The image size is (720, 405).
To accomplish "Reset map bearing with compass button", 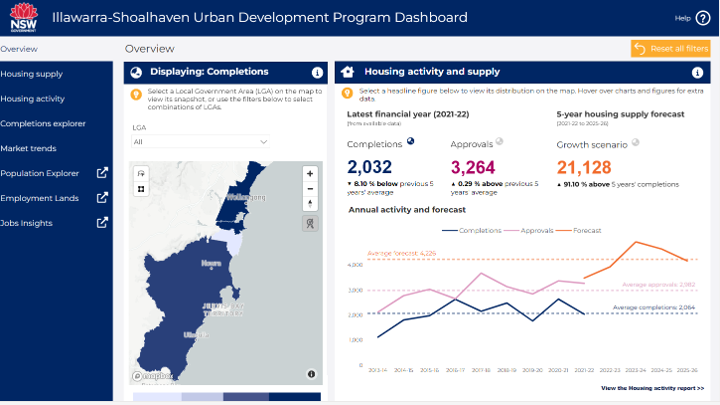I will pyautogui.click(x=310, y=203).
